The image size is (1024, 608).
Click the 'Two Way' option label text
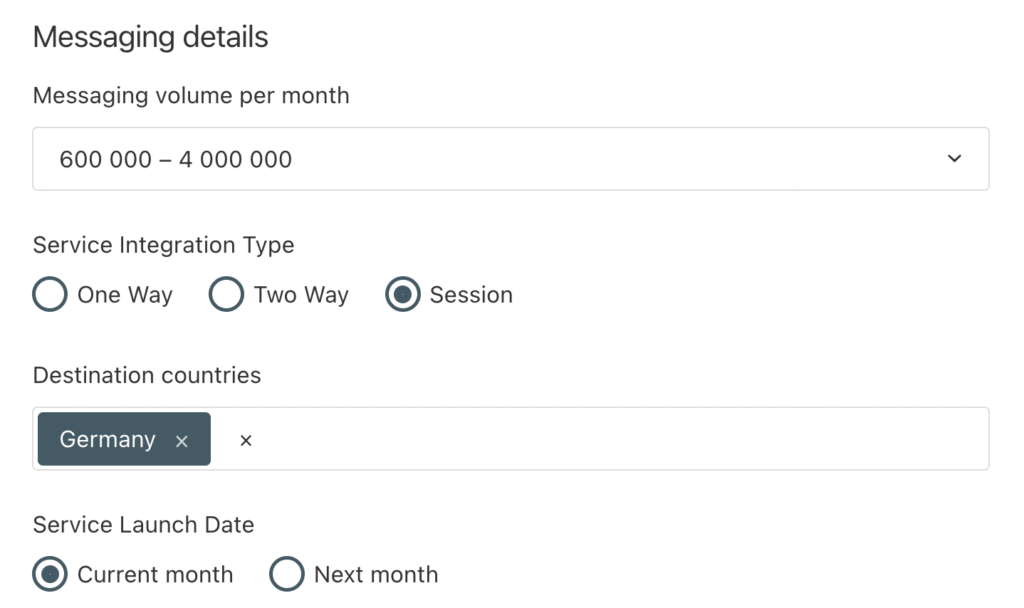[x=301, y=295]
